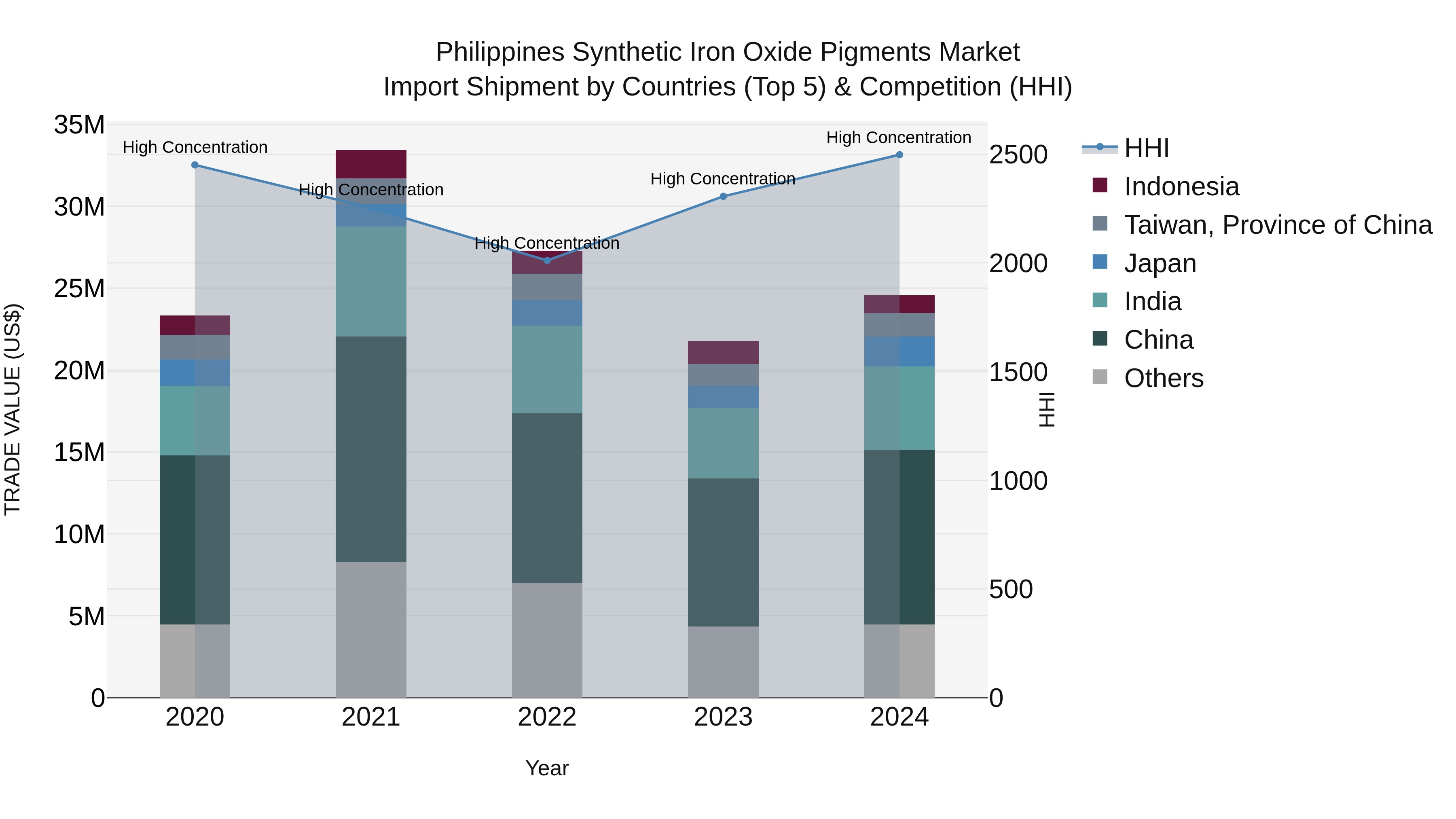1456x819 pixels.
Task: Select the 2022 HHI data point
Action: [x=547, y=260]
